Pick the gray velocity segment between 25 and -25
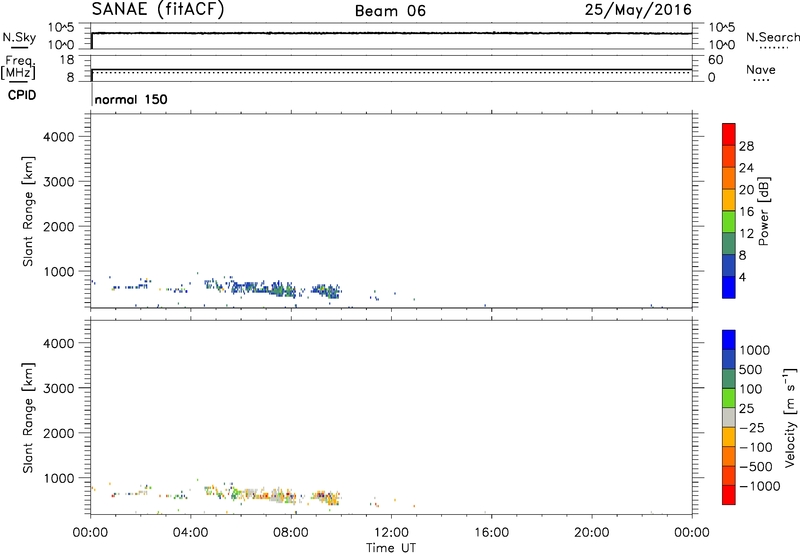The width and height of the screenshot is (800, 554). (729, 417)
